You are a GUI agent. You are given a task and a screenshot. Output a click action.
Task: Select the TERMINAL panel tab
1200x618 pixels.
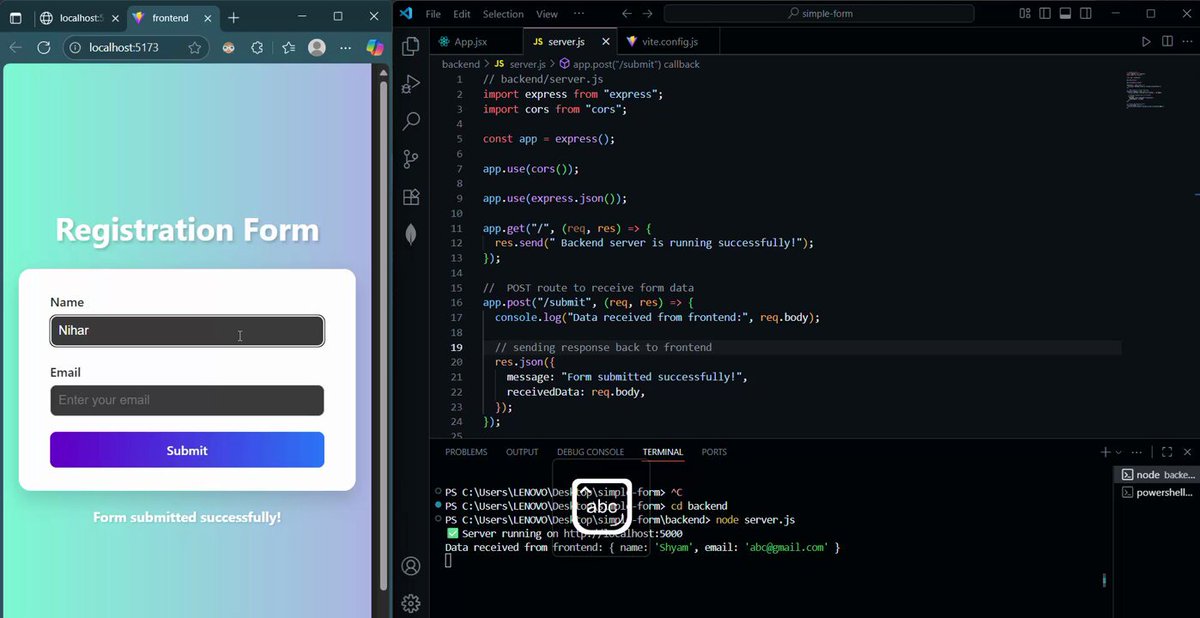(663, 452)
